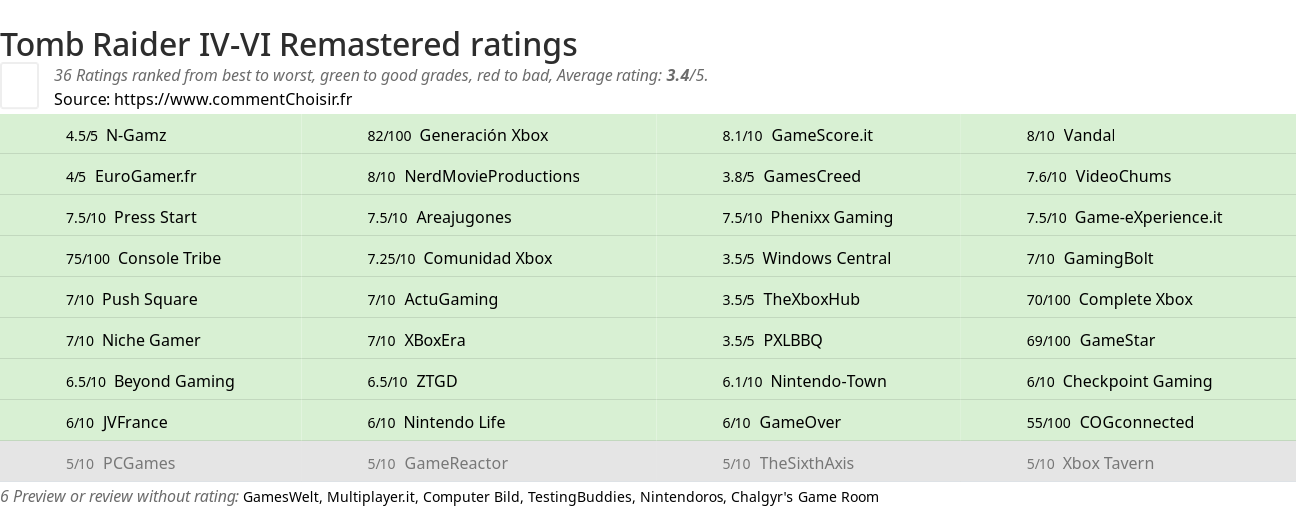This screenshot has width=1296, height=507.
Task: Select the Generación Xbox rating entry
Action: [x=483, y=135]
